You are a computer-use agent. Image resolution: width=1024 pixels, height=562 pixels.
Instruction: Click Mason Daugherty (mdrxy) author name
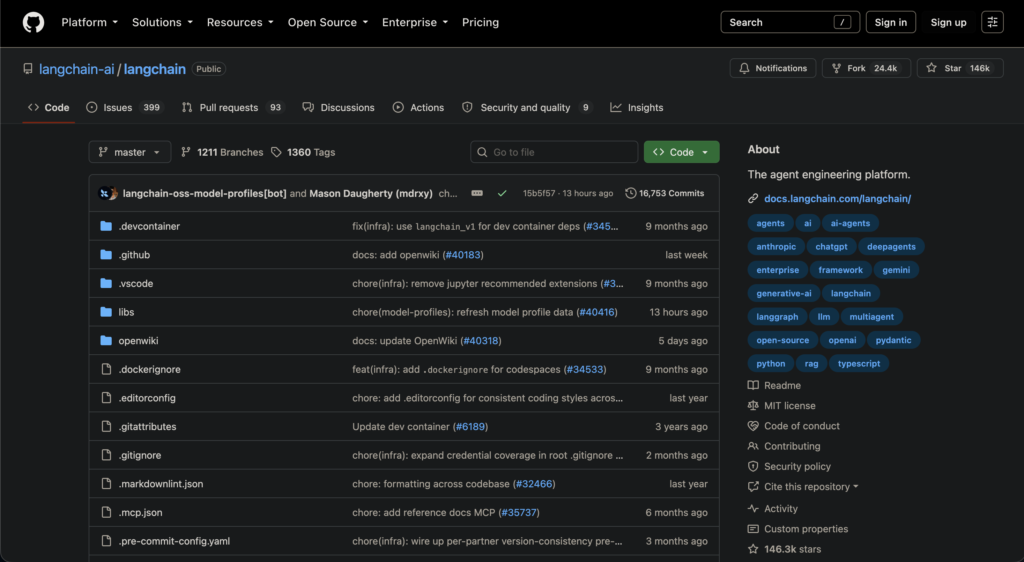click(x=371, y=193)
